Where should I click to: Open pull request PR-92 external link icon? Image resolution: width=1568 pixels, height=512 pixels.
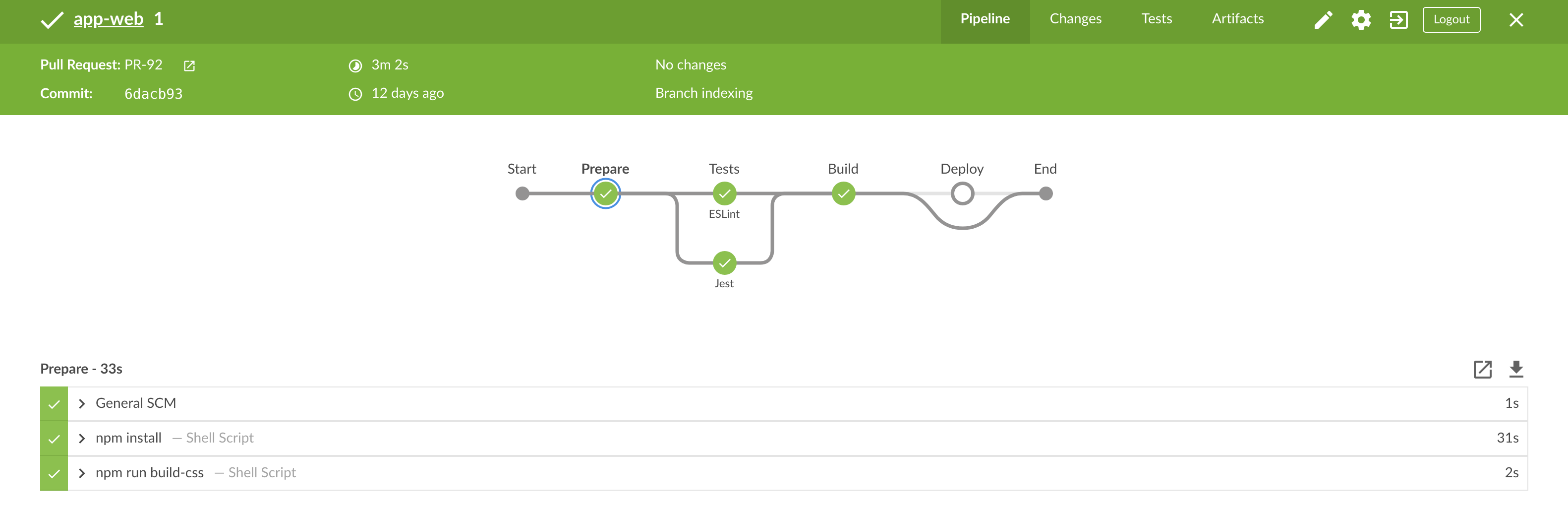pyautogui.click(x=189, y=66)
